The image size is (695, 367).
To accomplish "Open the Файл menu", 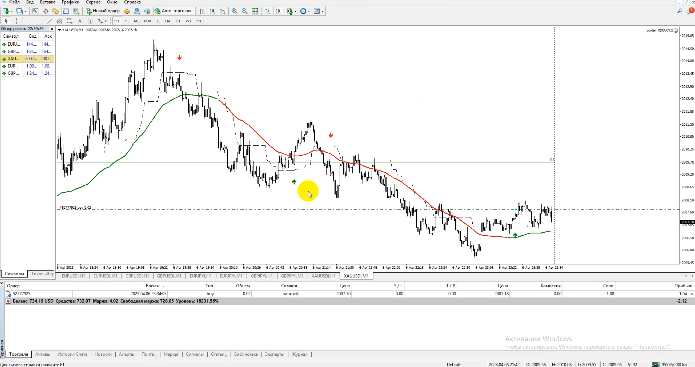I will tap(14, 2).
